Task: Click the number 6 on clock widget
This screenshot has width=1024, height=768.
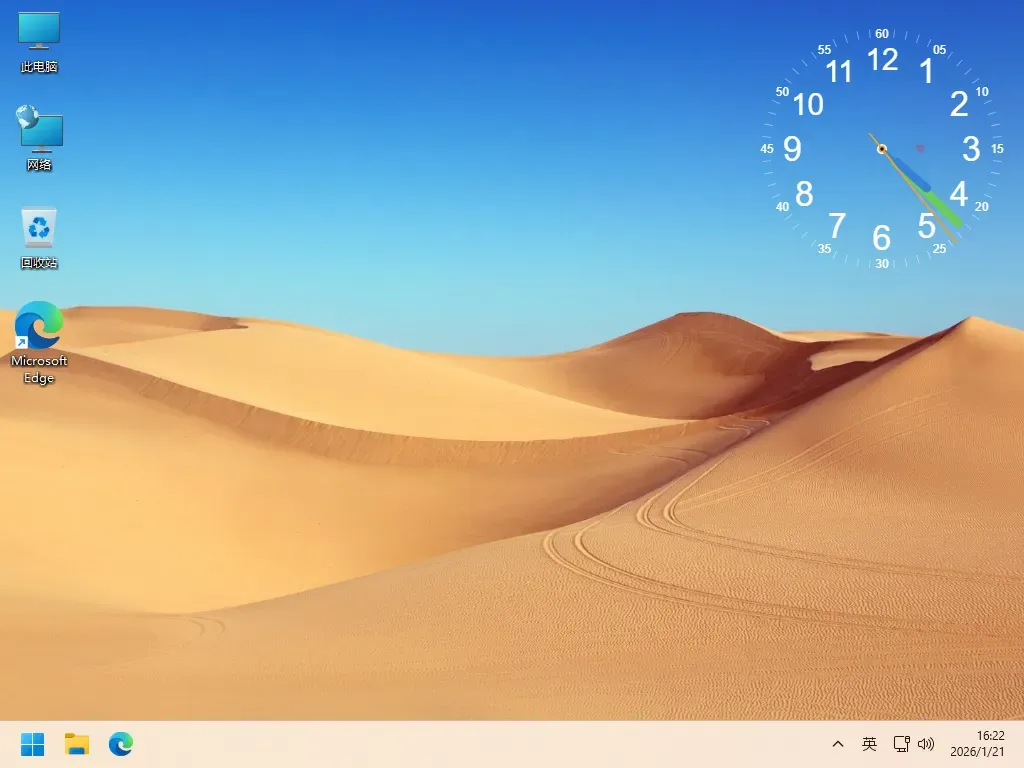Action: click(882, 238)
